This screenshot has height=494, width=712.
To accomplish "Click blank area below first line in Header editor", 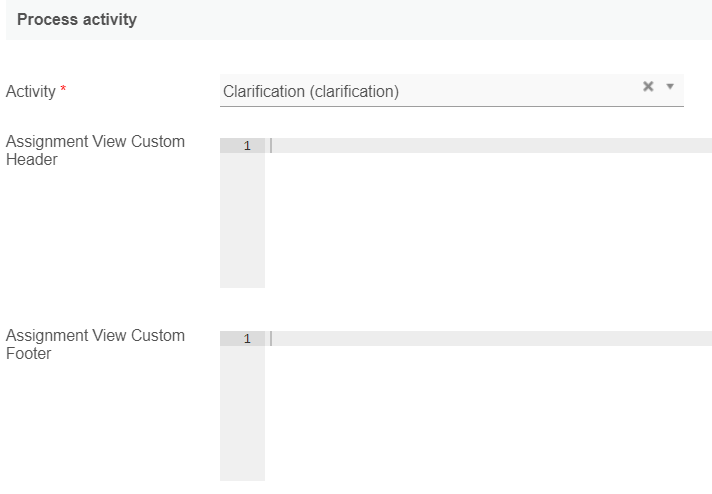I will pyautogui.click(x=488, y=220).
